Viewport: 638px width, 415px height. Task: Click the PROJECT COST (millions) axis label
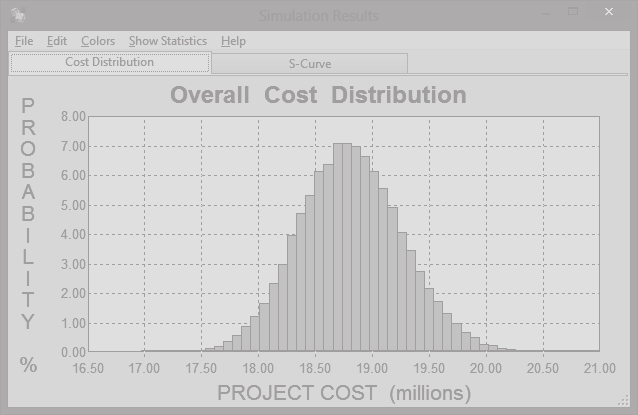[343, 392]
